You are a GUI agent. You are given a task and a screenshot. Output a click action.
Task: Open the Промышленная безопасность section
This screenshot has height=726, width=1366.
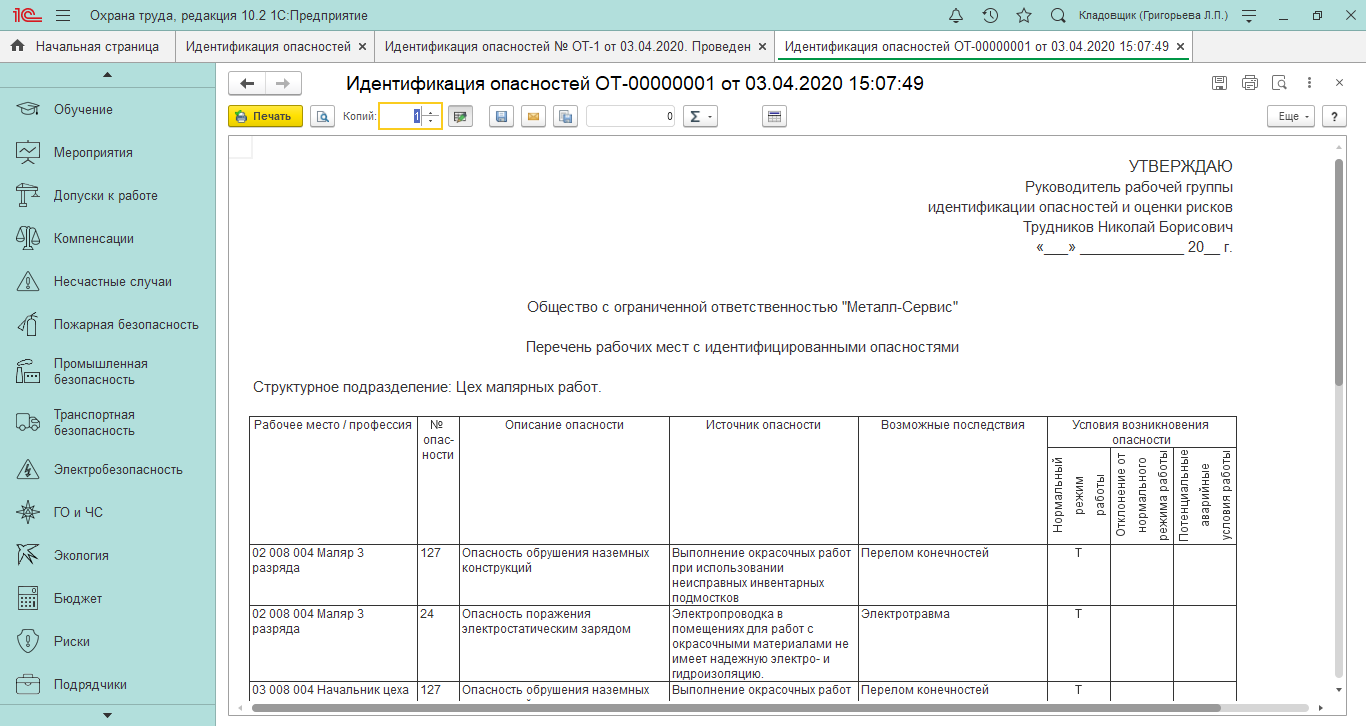coord(107,372)
